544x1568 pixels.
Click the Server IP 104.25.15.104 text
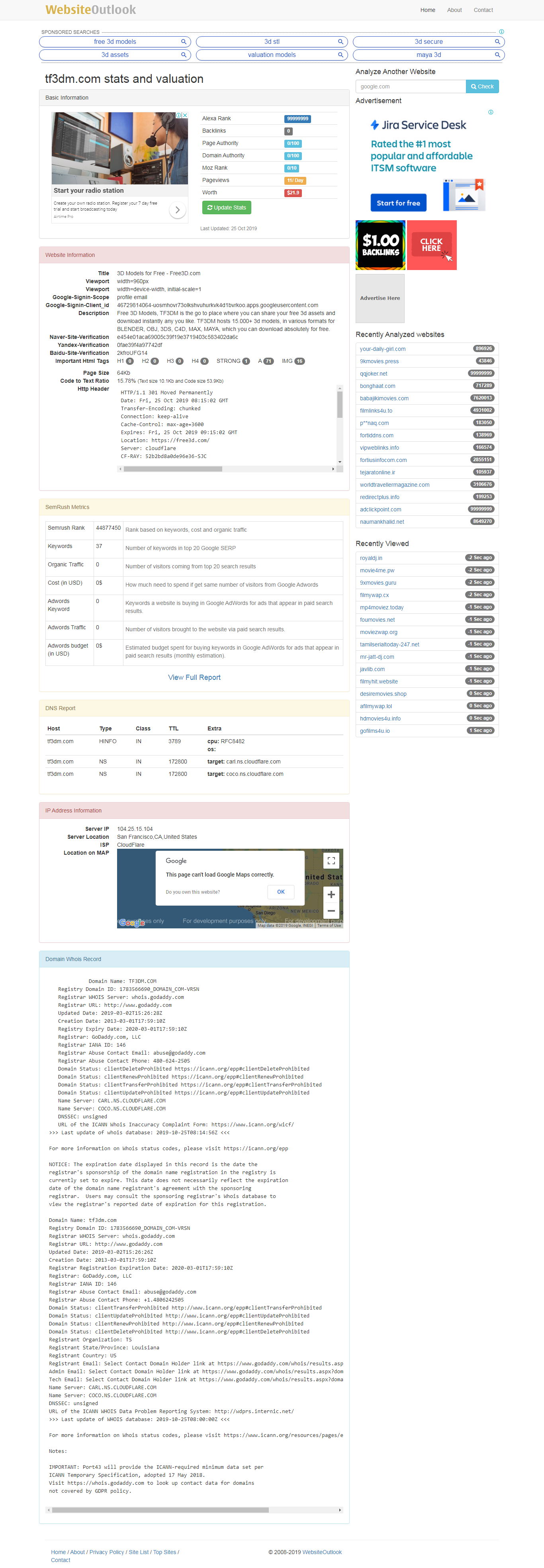point(135,829)
